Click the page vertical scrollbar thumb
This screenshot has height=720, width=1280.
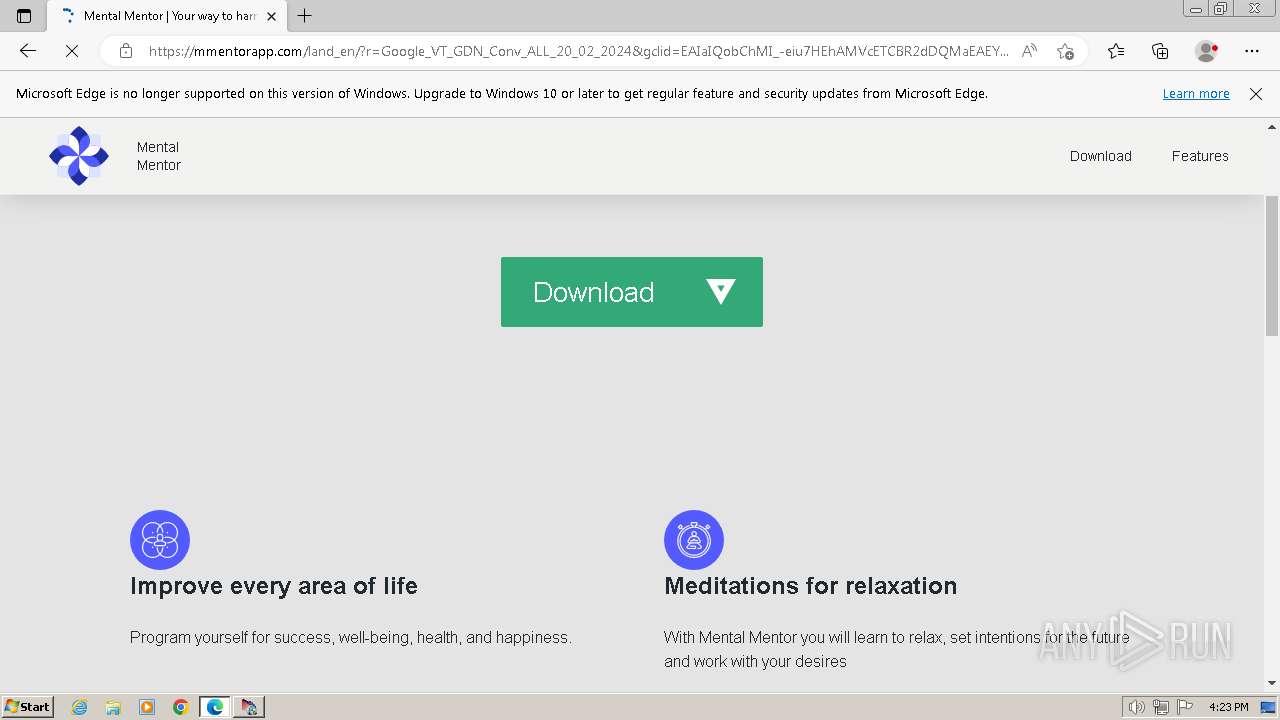[x=1272, y=266]
